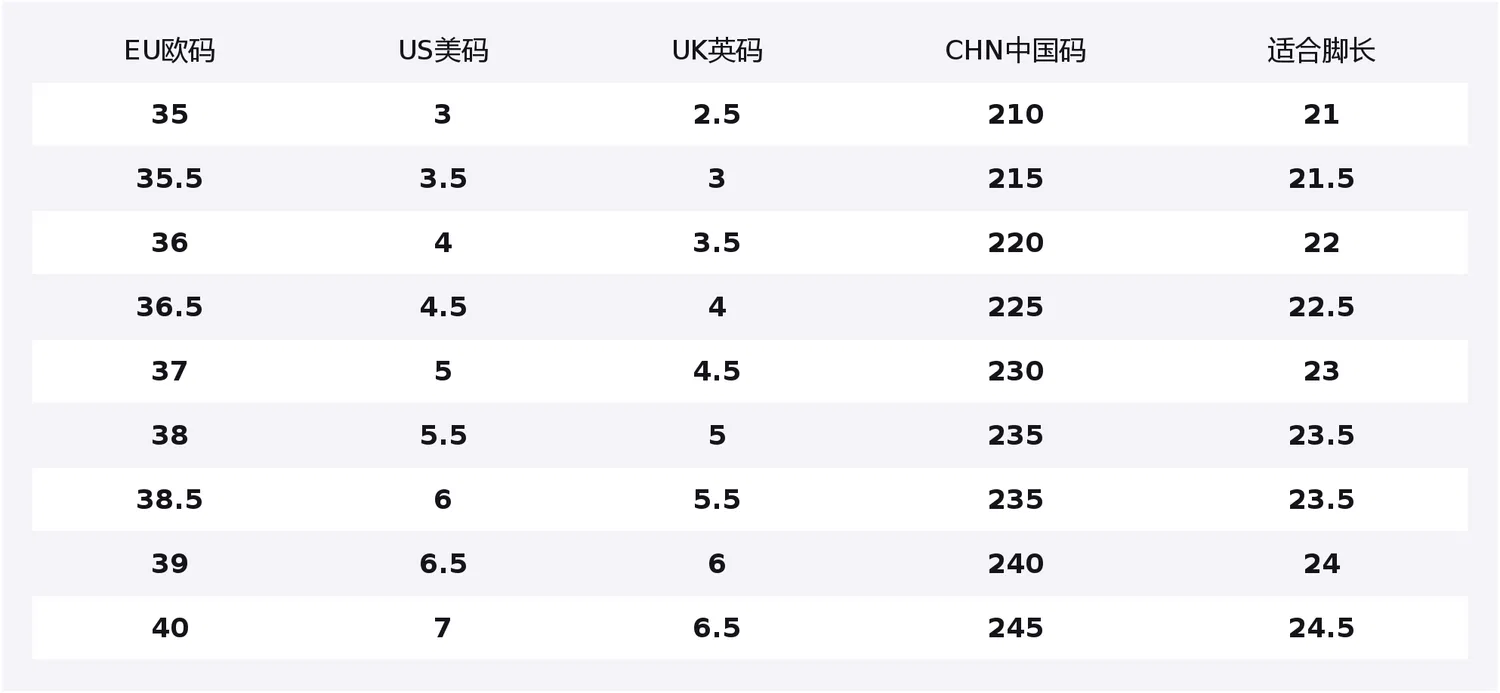The image size is (1500, 693).
Task: Click the UK英码 column header
Action: [x=717, y=51]
